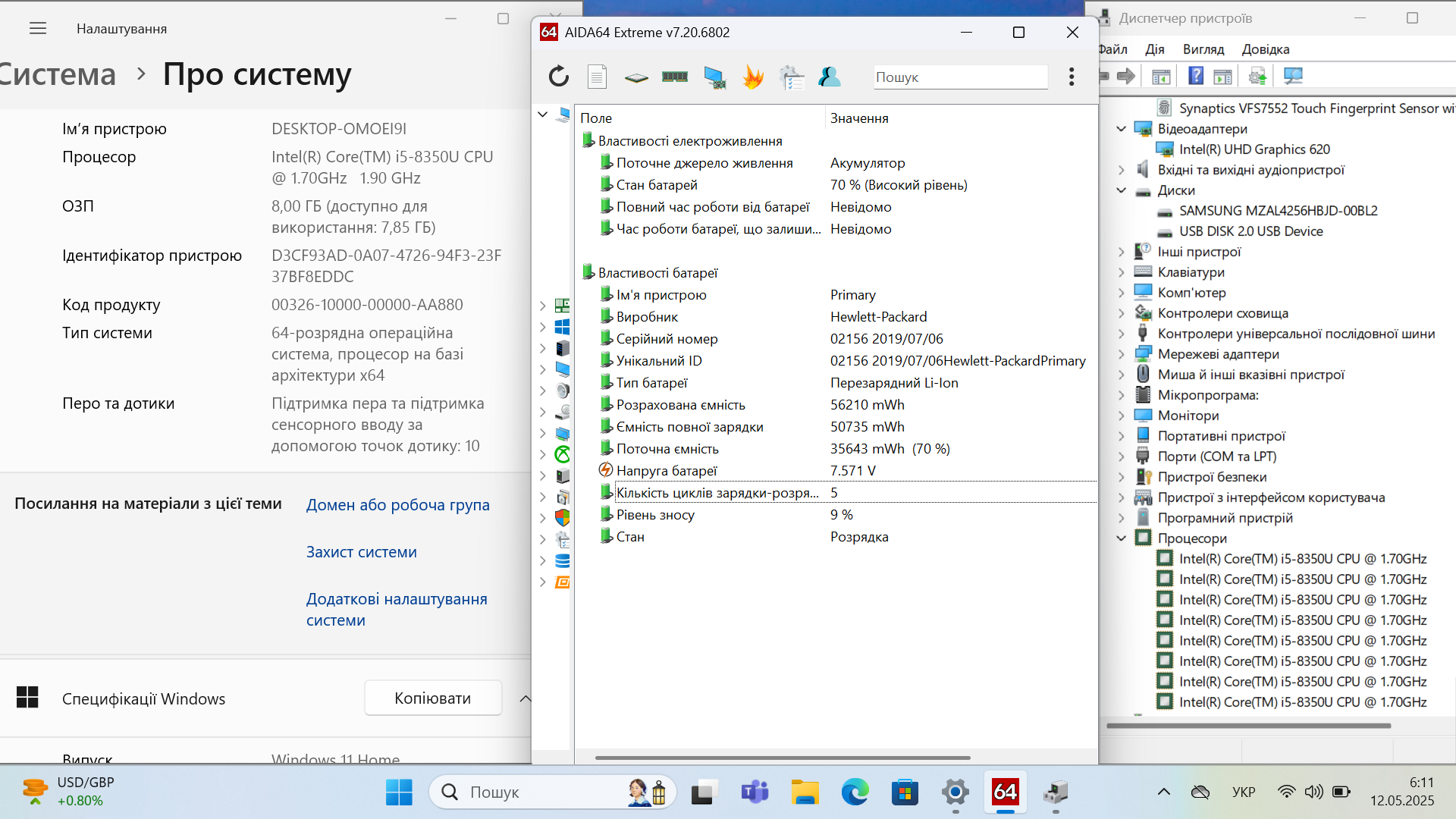
Task: Open the Report icon in AIDA64 toolbar
Action: pos(598,77)
